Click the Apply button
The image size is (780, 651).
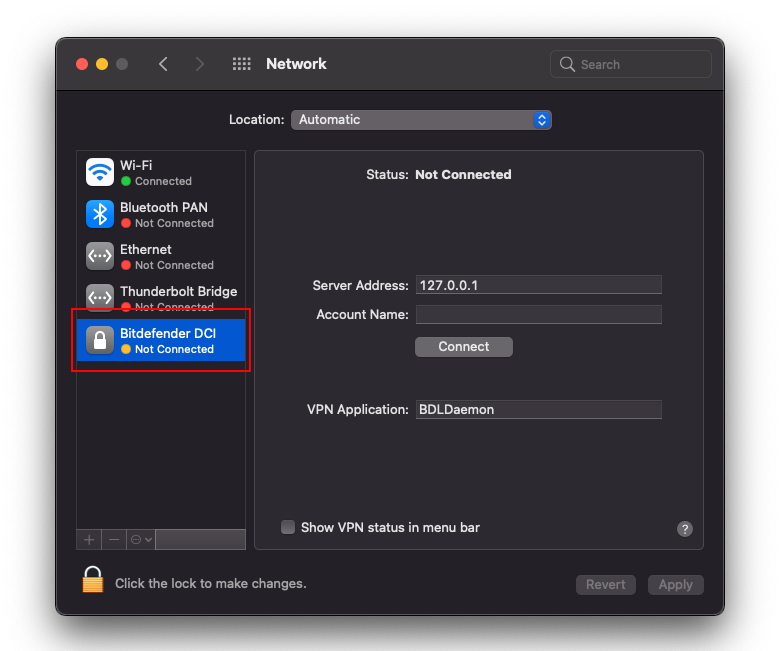click(x=675, y=585)
